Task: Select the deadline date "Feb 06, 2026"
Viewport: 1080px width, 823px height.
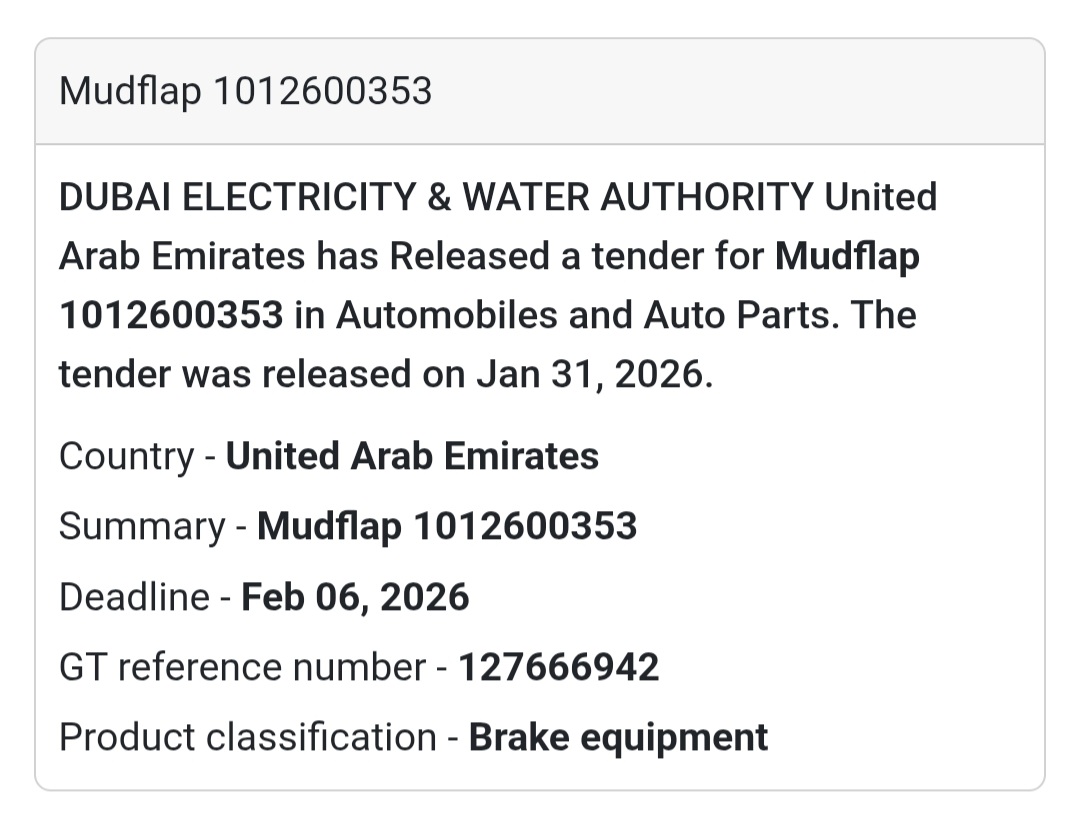Action: tap(355, 597)
